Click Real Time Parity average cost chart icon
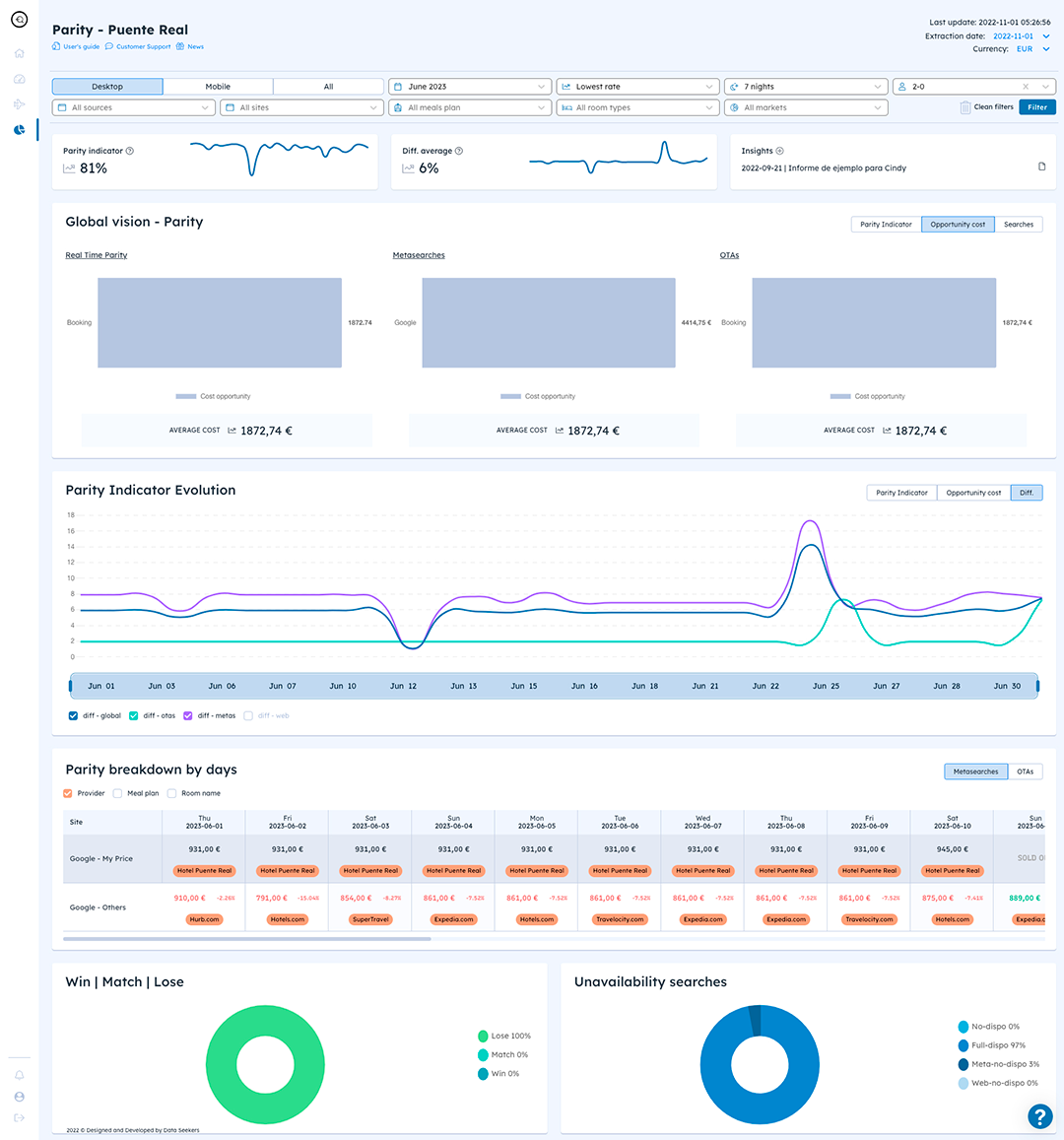 pyautogui.click(x=232, y=431)
